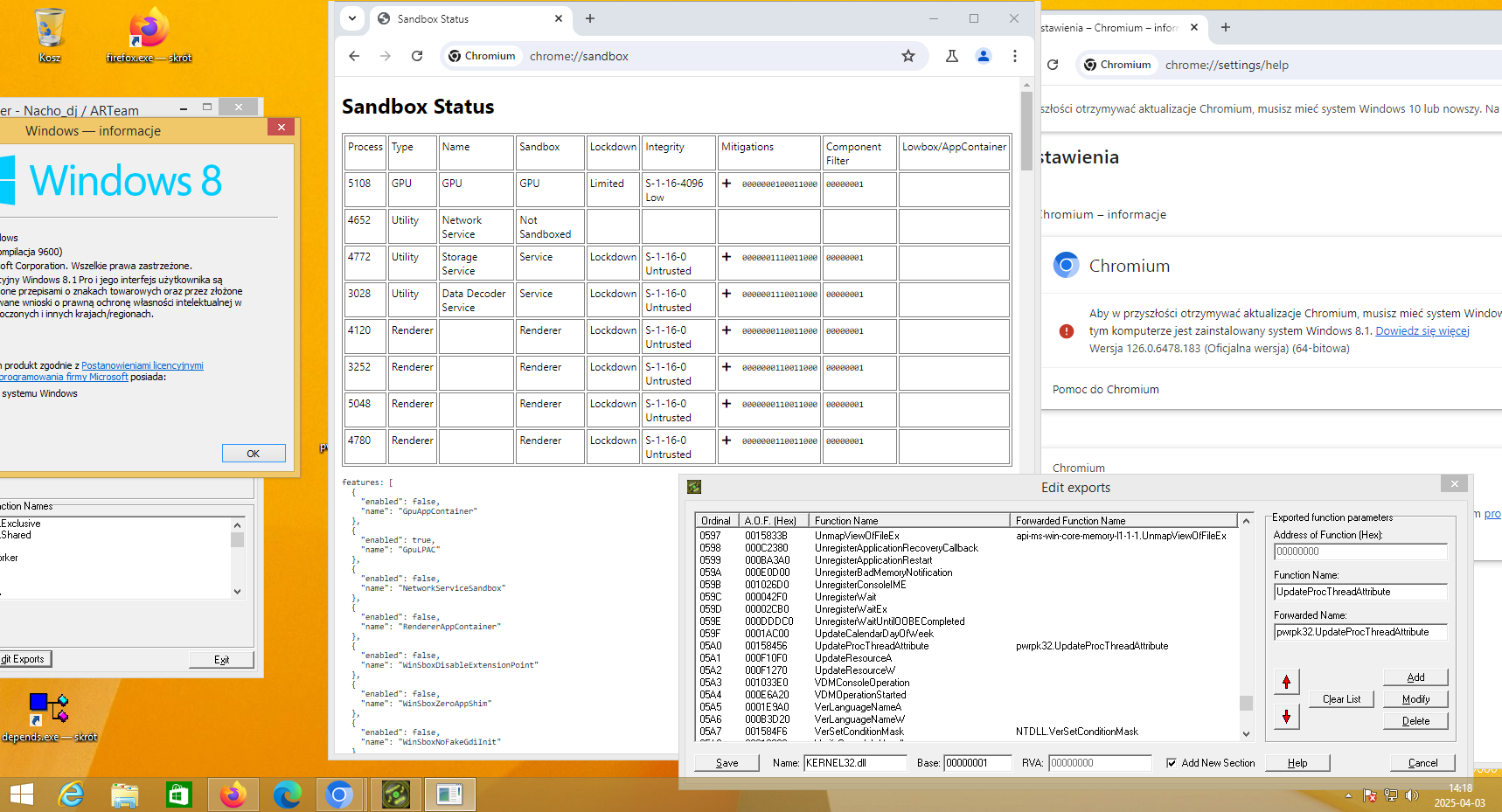Click the Clear List button
Image resolution: width=1502 pixels, height=812 pixels.
pyautogui.click(x=1341, y=699)
